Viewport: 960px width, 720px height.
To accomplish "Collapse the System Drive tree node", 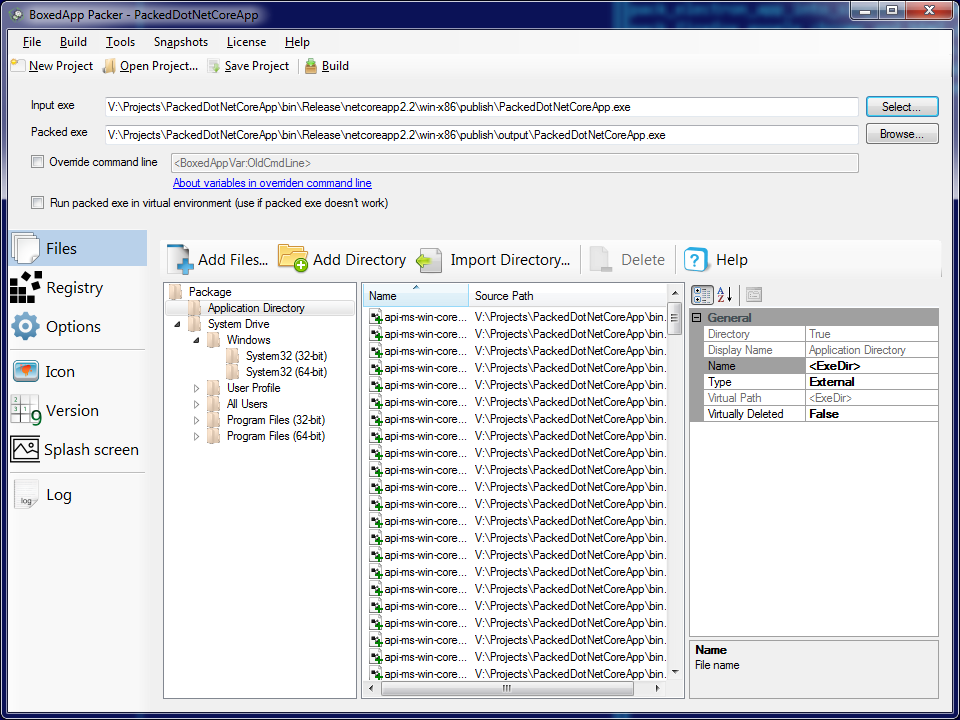I will 178,324.
